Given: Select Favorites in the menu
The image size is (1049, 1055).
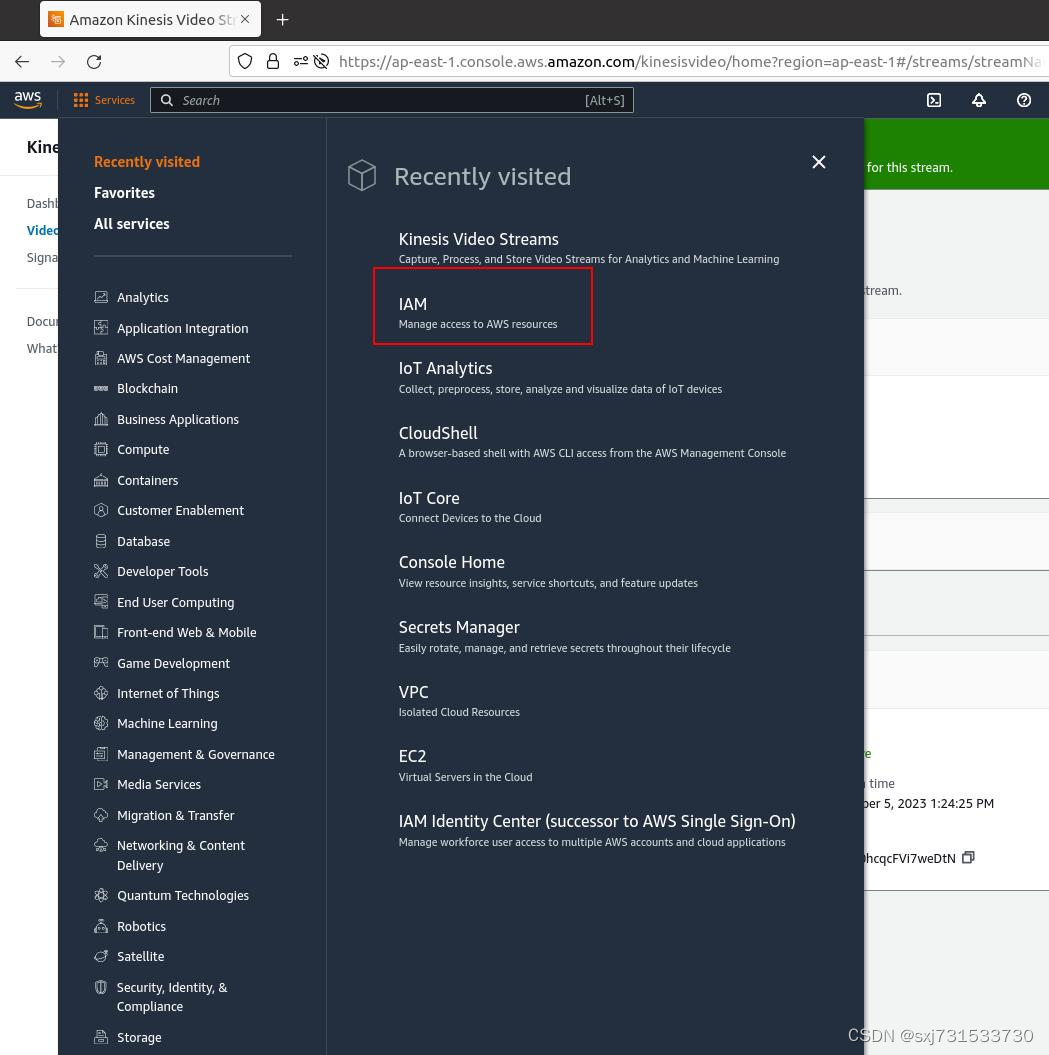Looking at the screenshot, I should (x=124, y=192).
